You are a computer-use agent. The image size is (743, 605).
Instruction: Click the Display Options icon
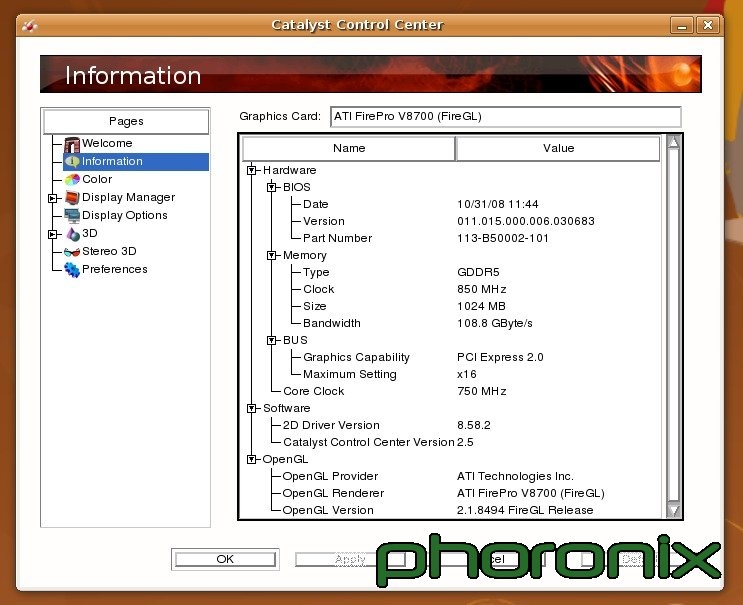click(x=72, y=216)
